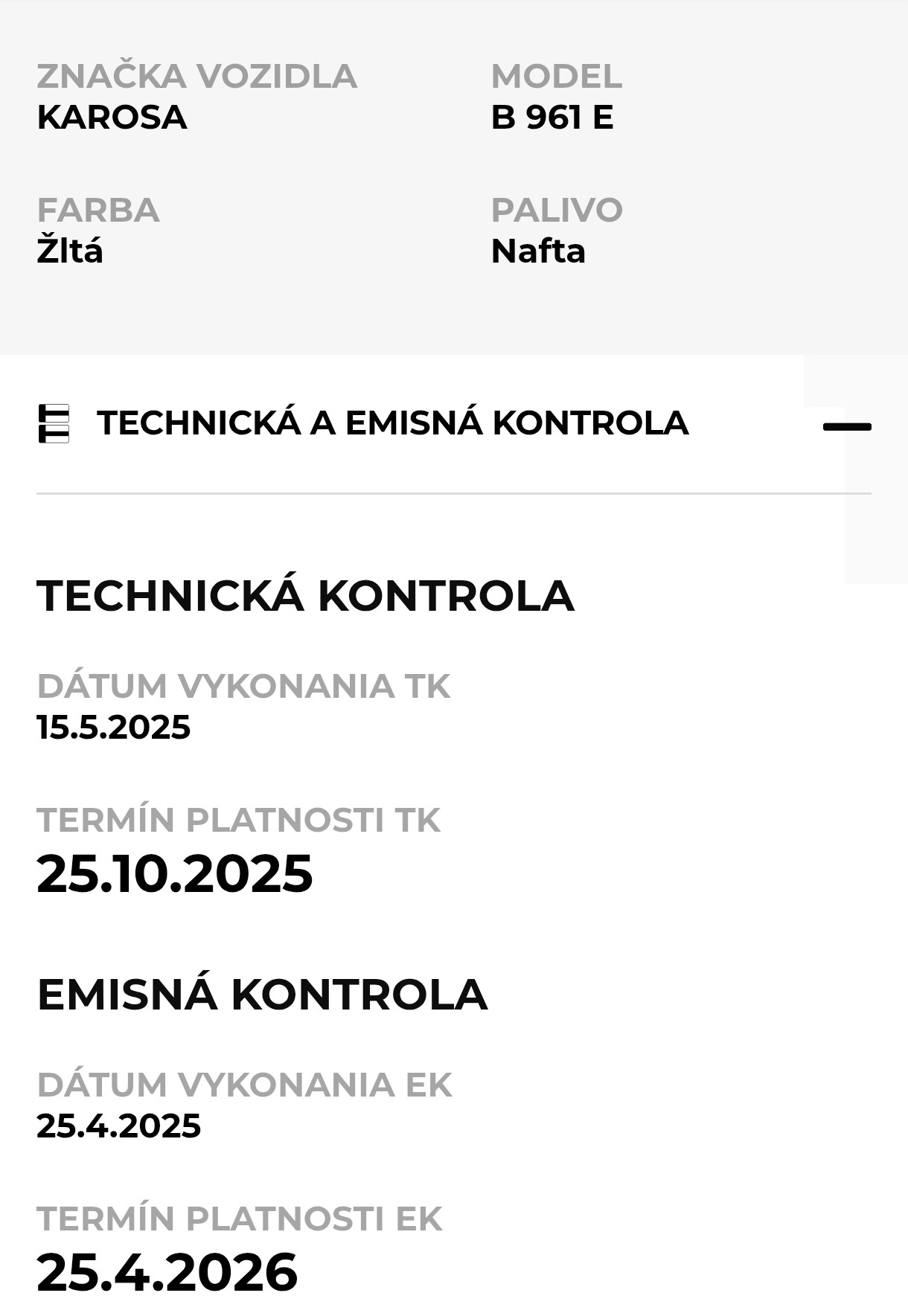908x1316 pixels.
Task: Click the TECHNICKÁ KONTROLA heading
Action: click(305, 595)
